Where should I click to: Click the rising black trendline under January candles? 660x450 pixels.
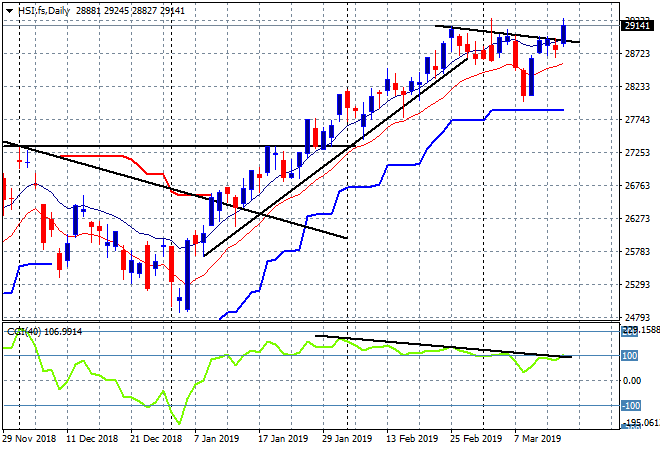tap(335, 157)
